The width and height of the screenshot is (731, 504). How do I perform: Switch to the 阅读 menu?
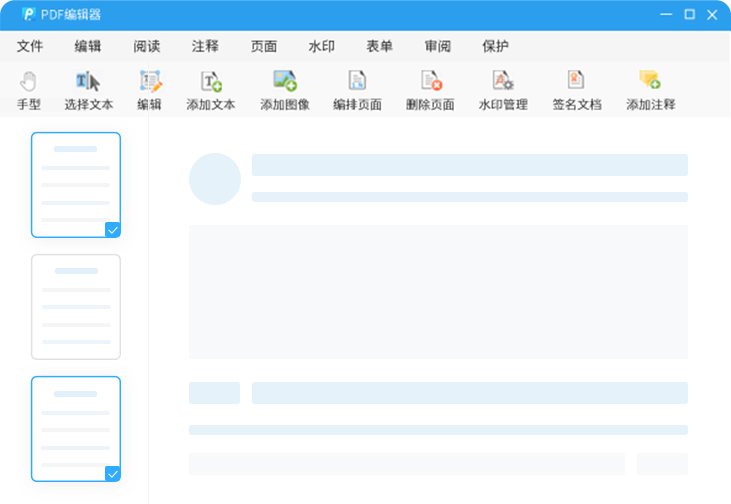(x=146, y=46)
